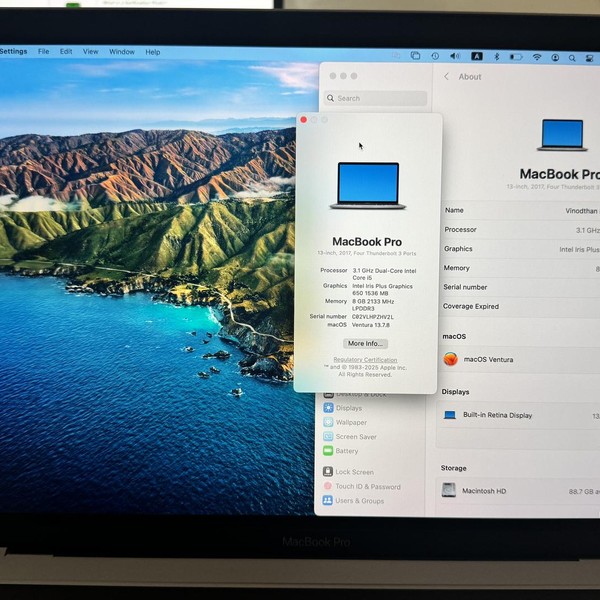Viewport: 600px width, 600px height.
Task: Click the macOS Ventura icon in About pane
Action: coord(451,359)
